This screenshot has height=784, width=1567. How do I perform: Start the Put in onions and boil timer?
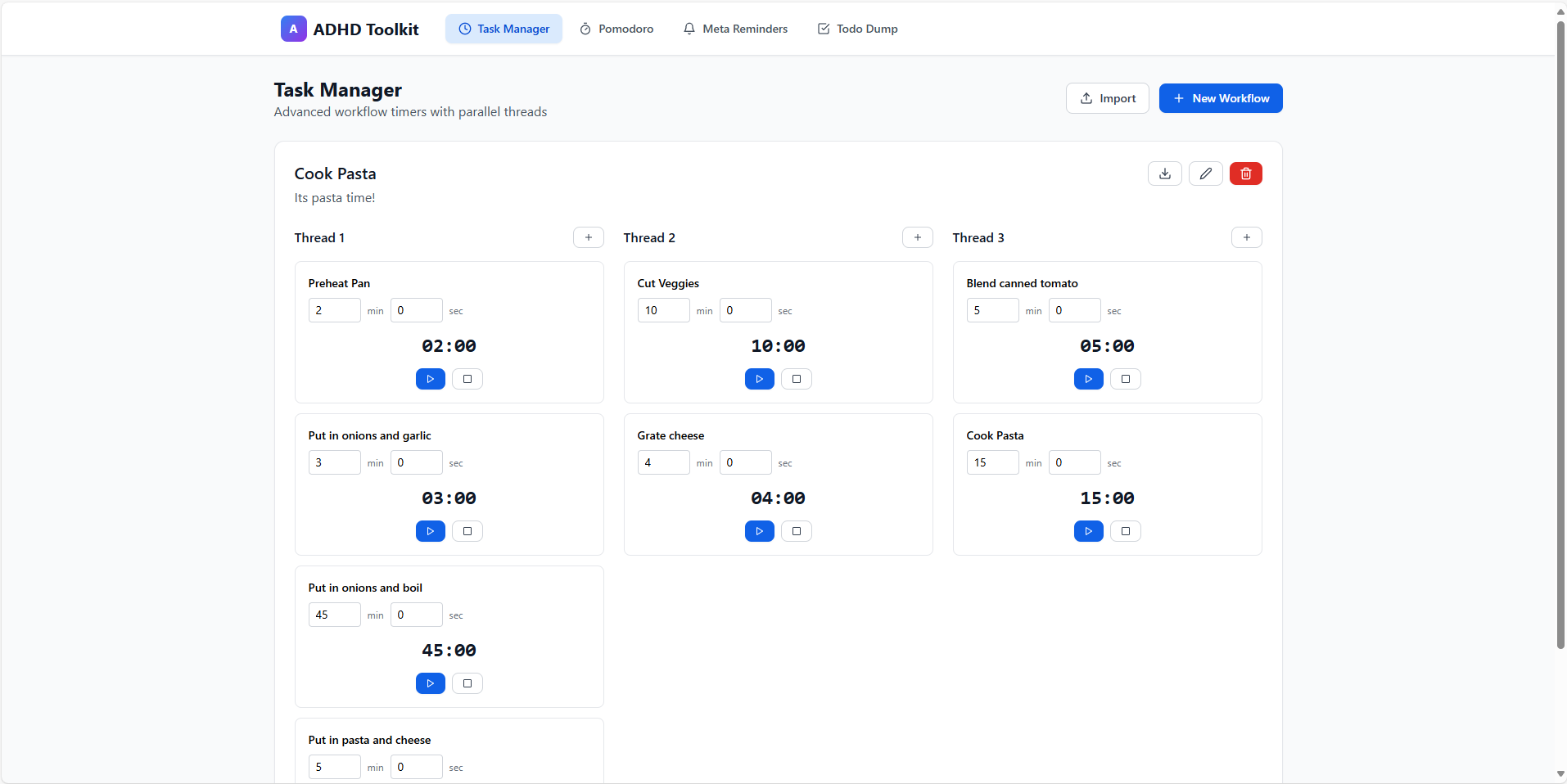pyautogui.click(x=431, y=683)
